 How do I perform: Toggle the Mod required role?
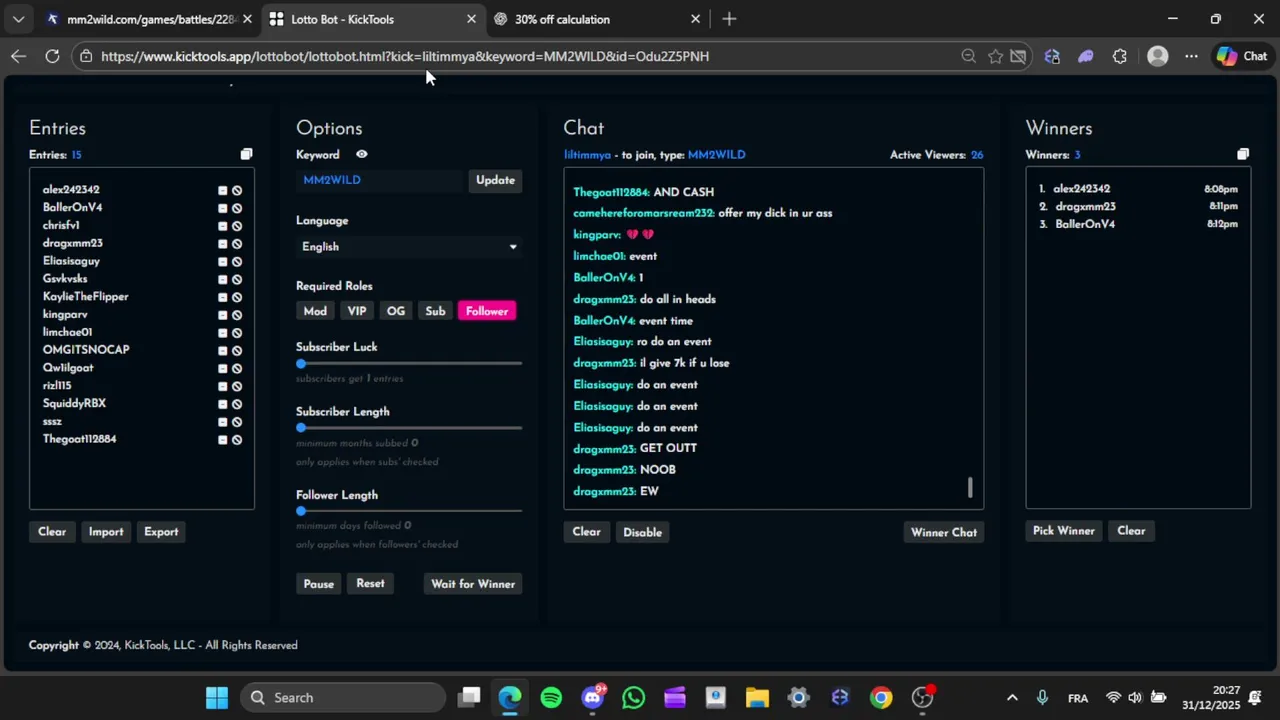point(315,311)
